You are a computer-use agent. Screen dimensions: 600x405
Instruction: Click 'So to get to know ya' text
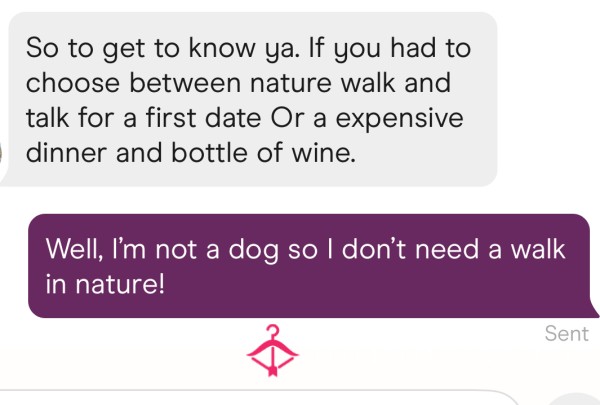pyautogui.click(x=162, y=50)
